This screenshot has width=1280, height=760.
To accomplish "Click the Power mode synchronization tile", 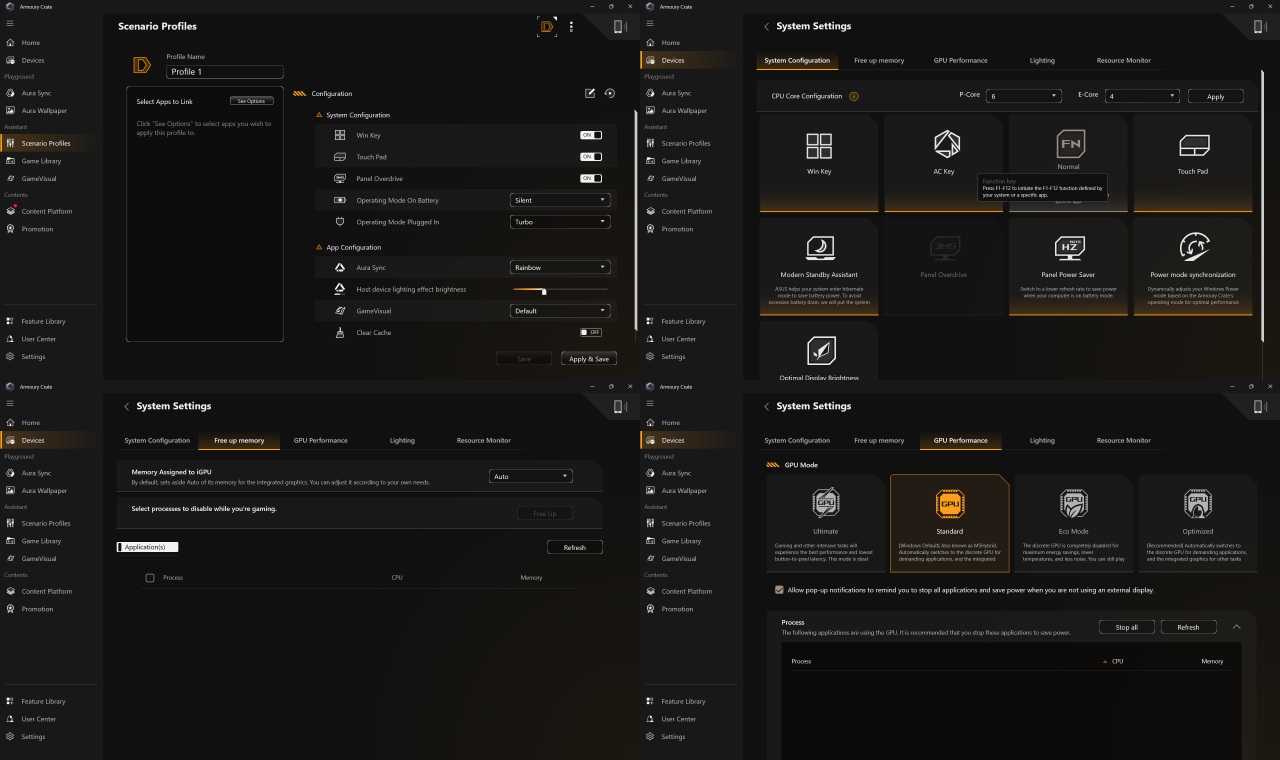I will (1193, 267).
